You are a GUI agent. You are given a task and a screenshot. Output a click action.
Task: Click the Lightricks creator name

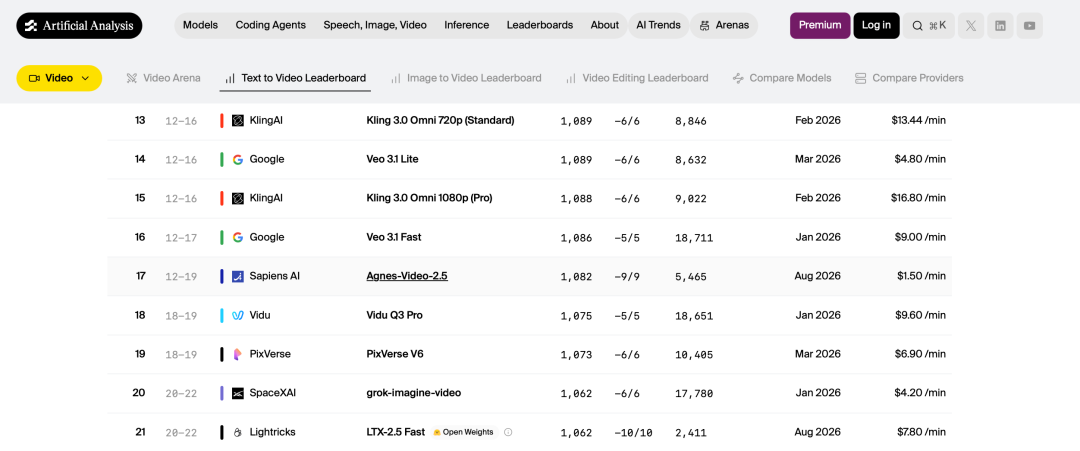(x=273, y=432)
